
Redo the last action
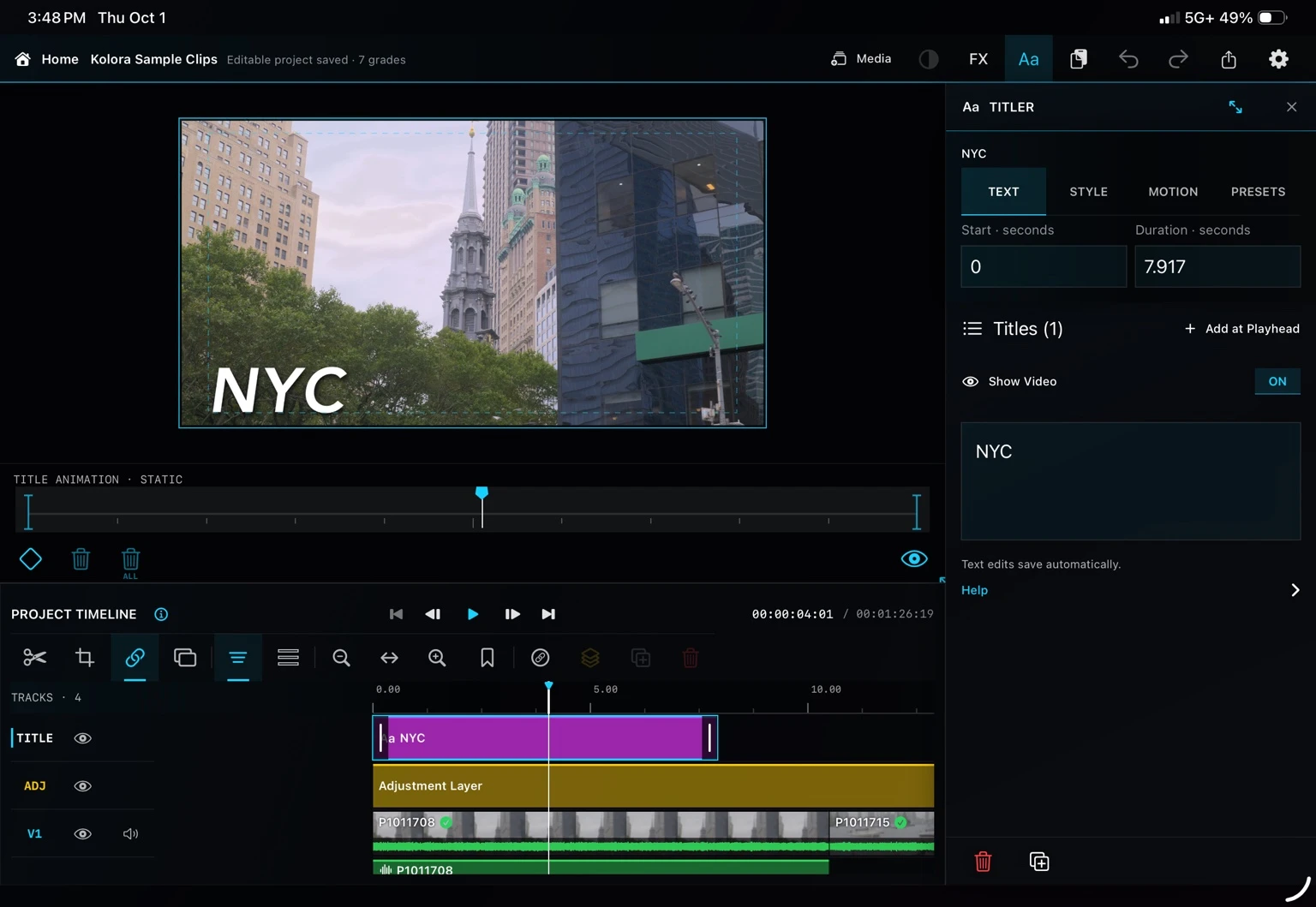[x=1179, y=59]
